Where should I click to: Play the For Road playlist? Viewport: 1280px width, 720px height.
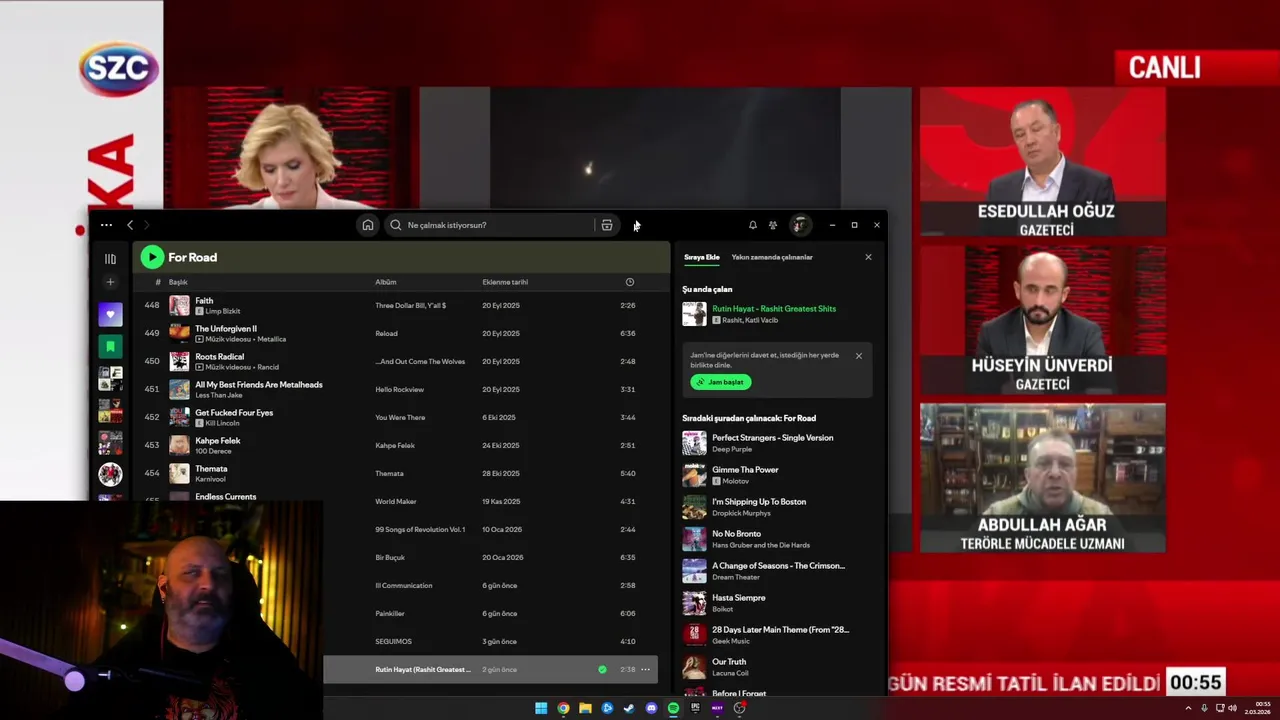click(152, 257)
